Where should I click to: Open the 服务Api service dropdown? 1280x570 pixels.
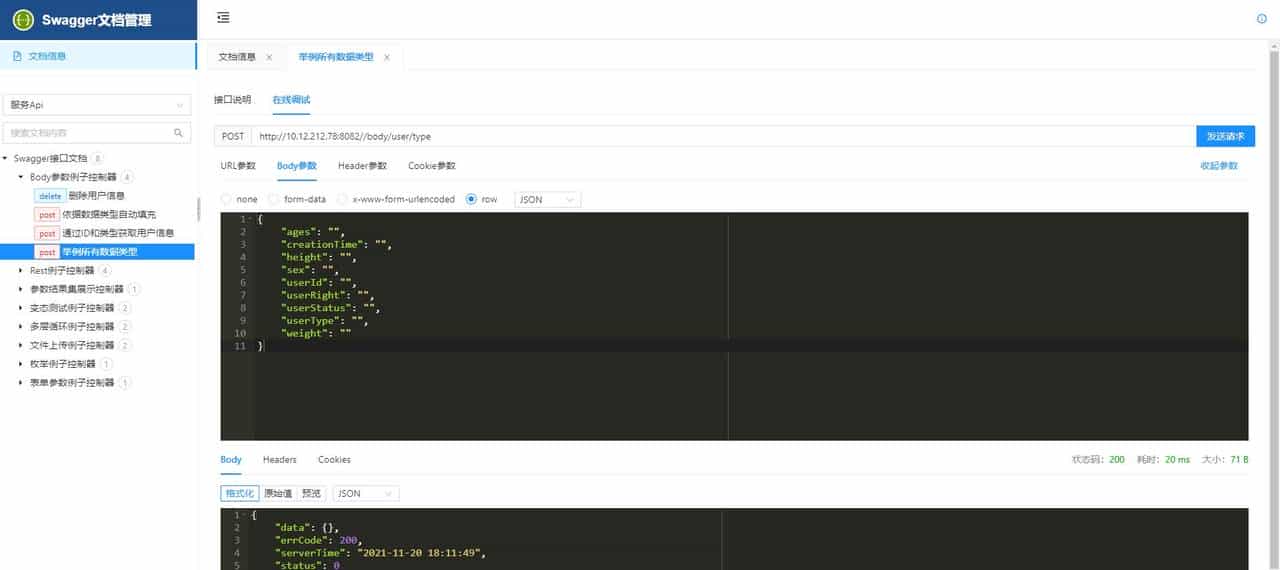click(x=97, y=105)
